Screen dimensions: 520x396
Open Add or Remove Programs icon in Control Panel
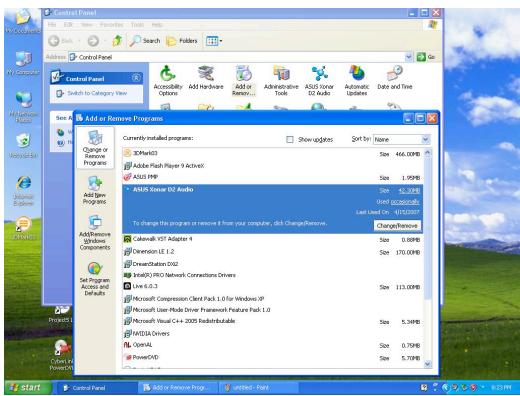pos(244,80)
